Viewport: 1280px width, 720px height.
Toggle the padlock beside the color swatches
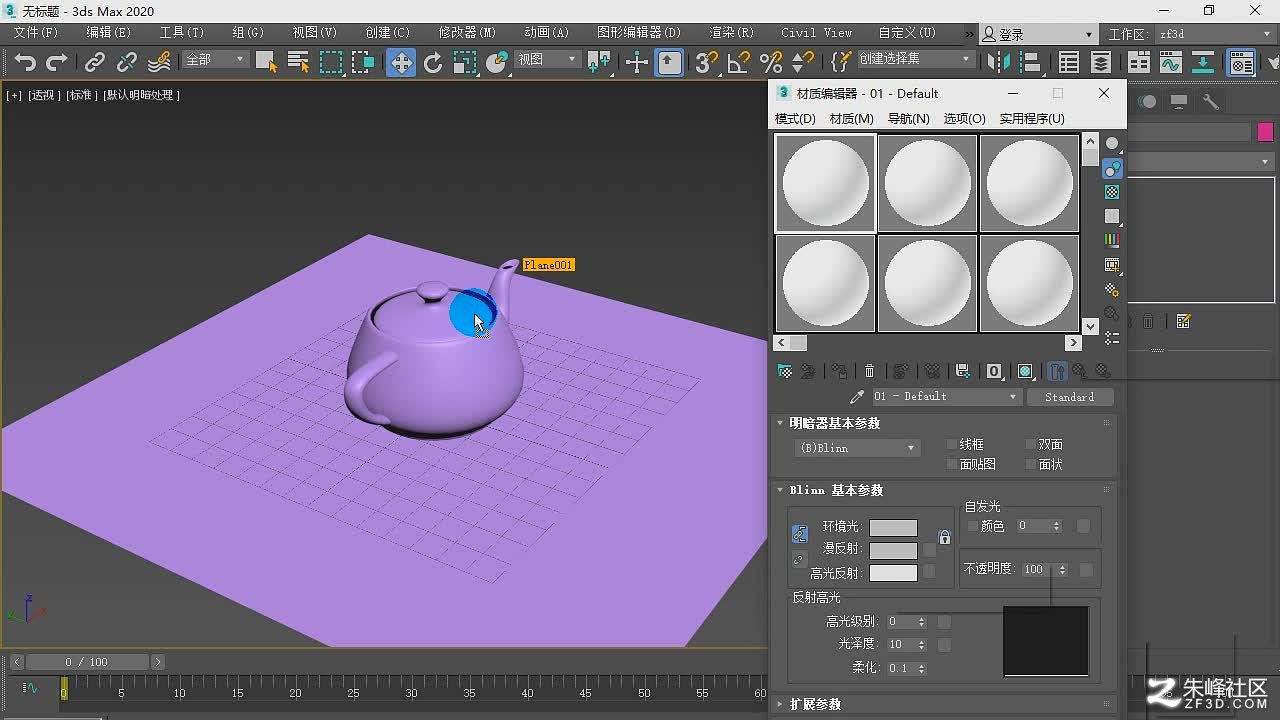pos(944,537)
